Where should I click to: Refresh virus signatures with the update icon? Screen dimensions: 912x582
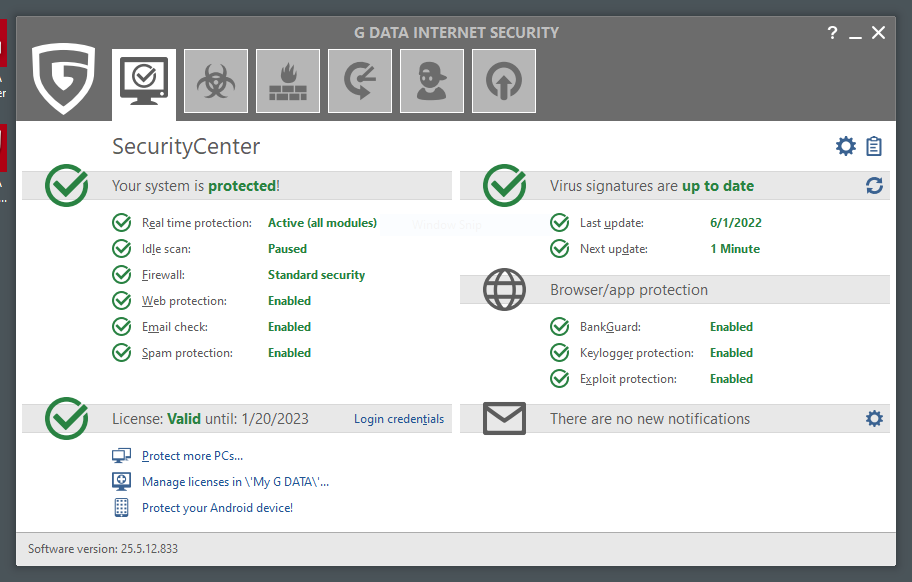point(874,186)
